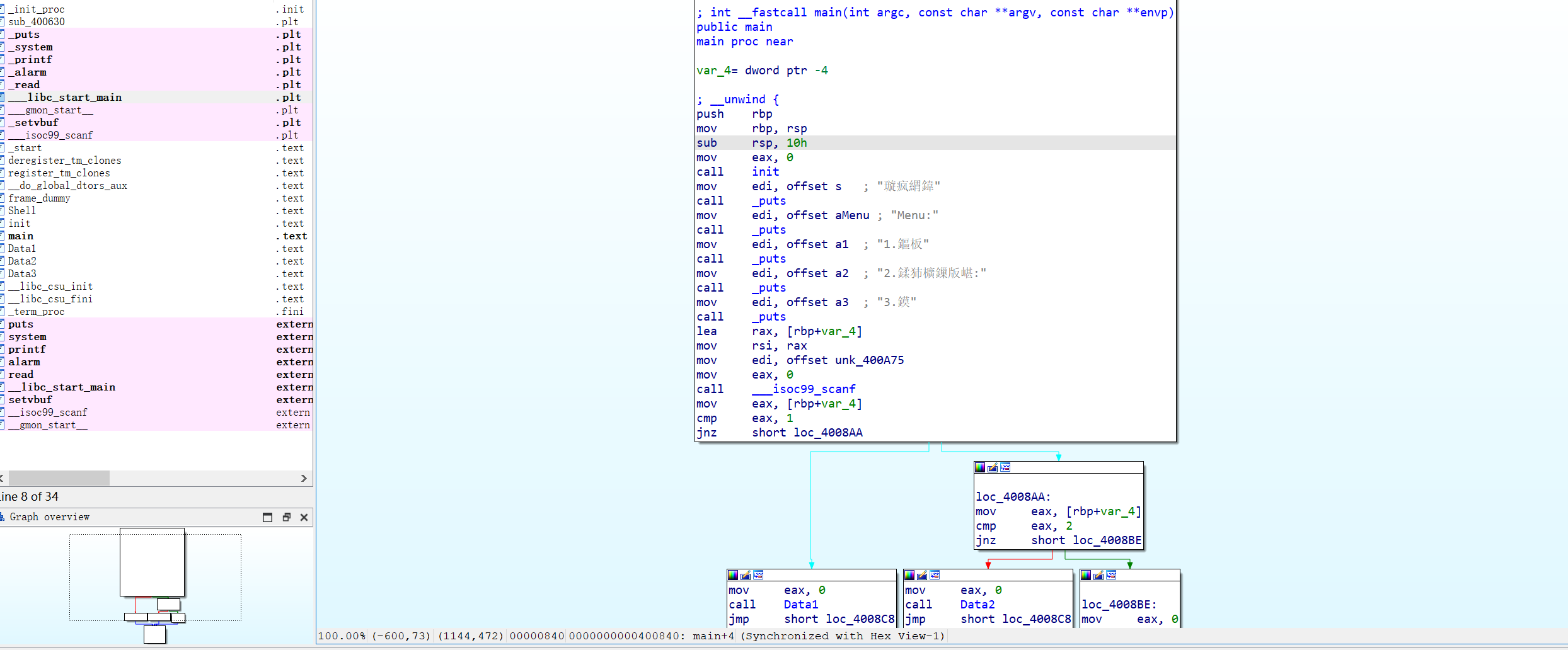The width and height of the screenshot is (1568, 650).
Task: Click group-nodes icon on the loc_4008BE block
Action: tap(1111, 575)
